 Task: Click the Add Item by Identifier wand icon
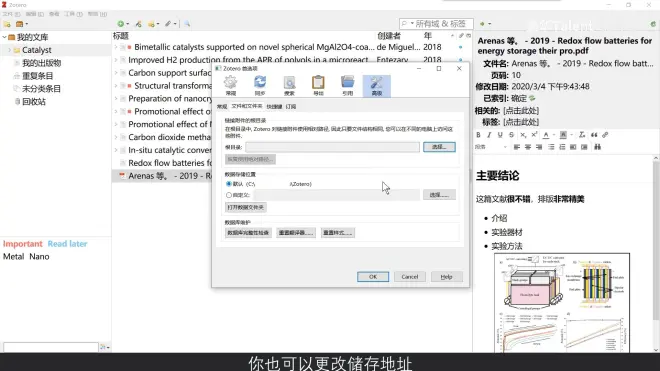[x=138, y=24]
